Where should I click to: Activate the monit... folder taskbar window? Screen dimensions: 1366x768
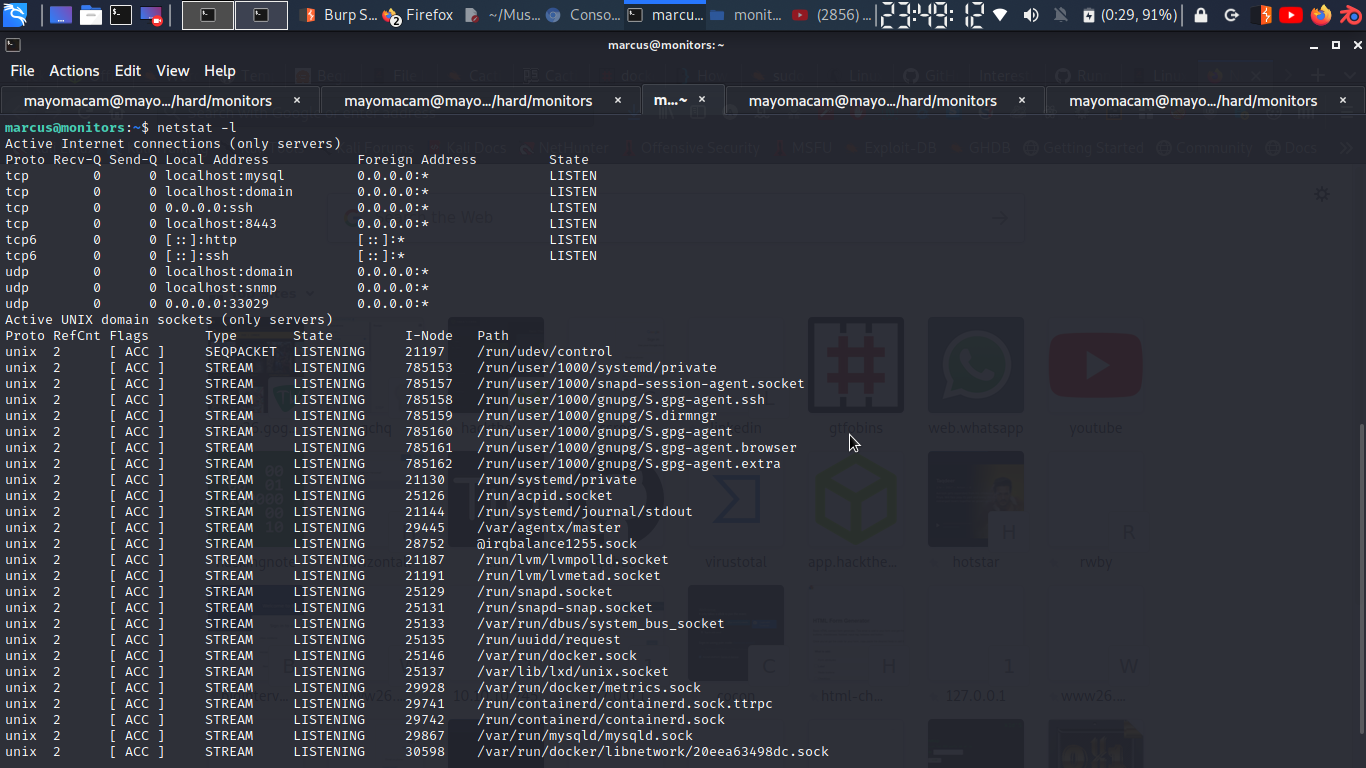(746, 15)
